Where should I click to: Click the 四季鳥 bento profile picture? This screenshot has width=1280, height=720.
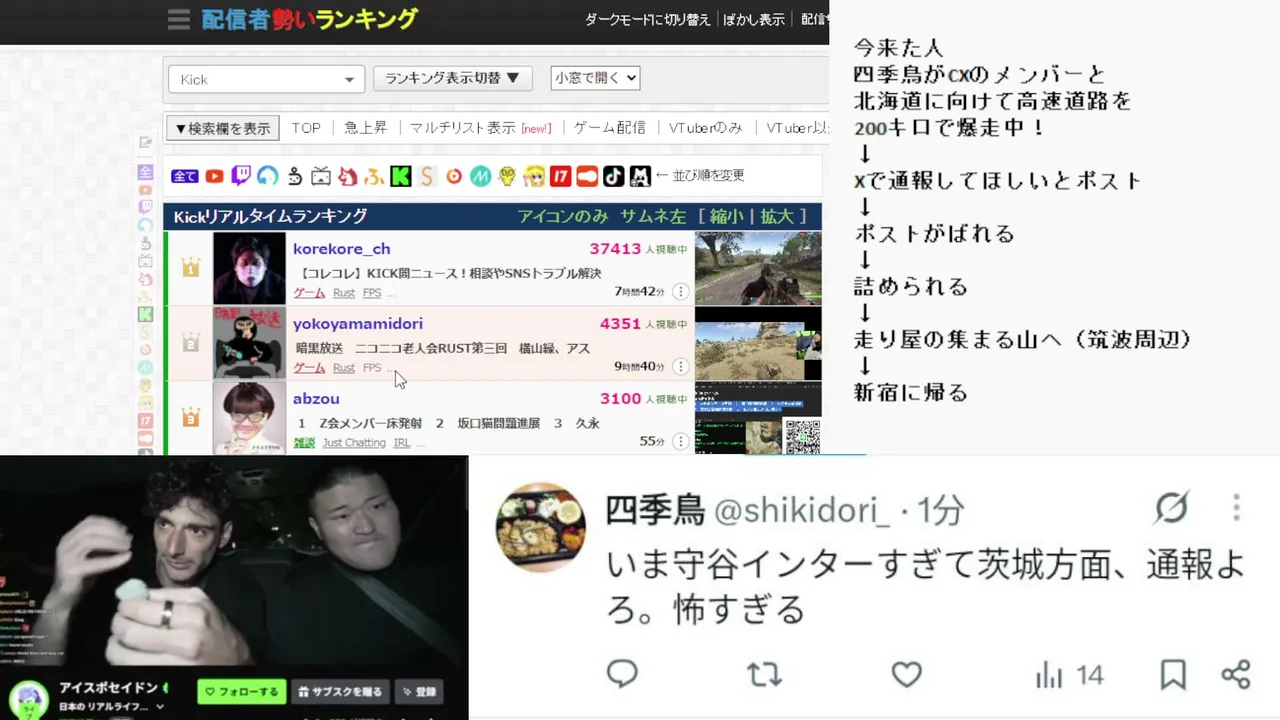pyautogui.click(x=542, y=527)
